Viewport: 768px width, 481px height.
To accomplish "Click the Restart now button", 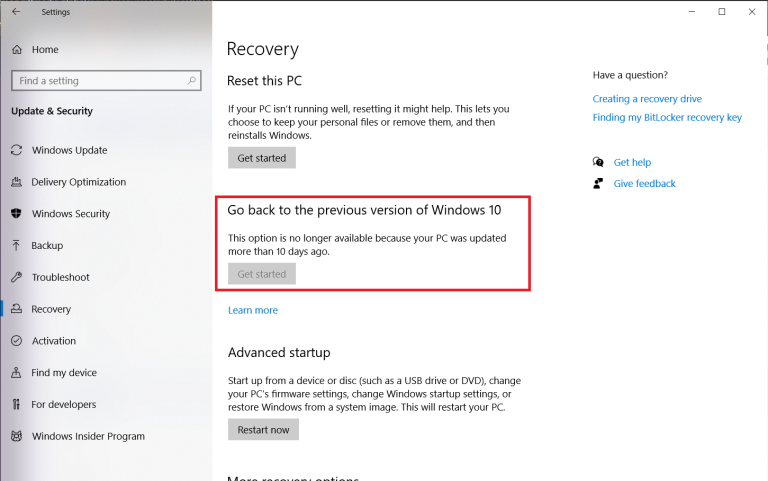I will pyautogui.click(x=263, y=430).
